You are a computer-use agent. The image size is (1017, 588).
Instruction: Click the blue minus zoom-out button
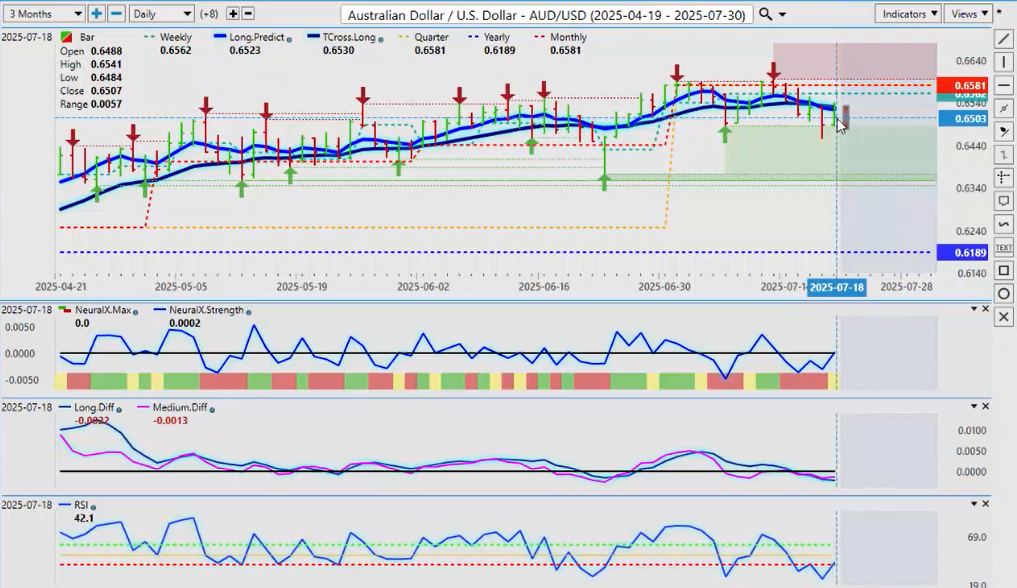click(116, 14)
